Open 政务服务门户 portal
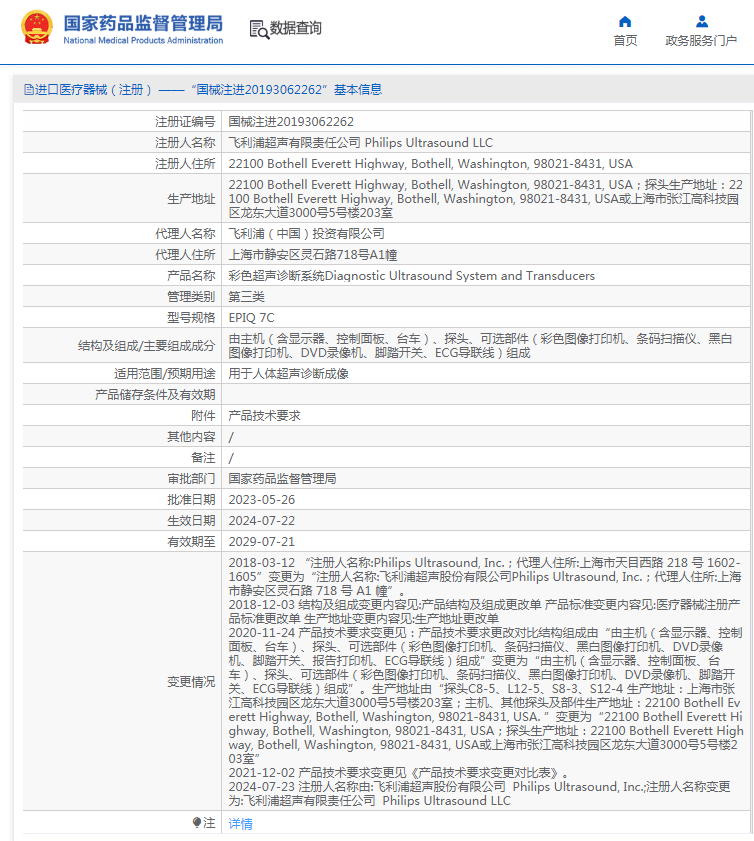This screenshot has width=754, height=841. pos(701,41)
